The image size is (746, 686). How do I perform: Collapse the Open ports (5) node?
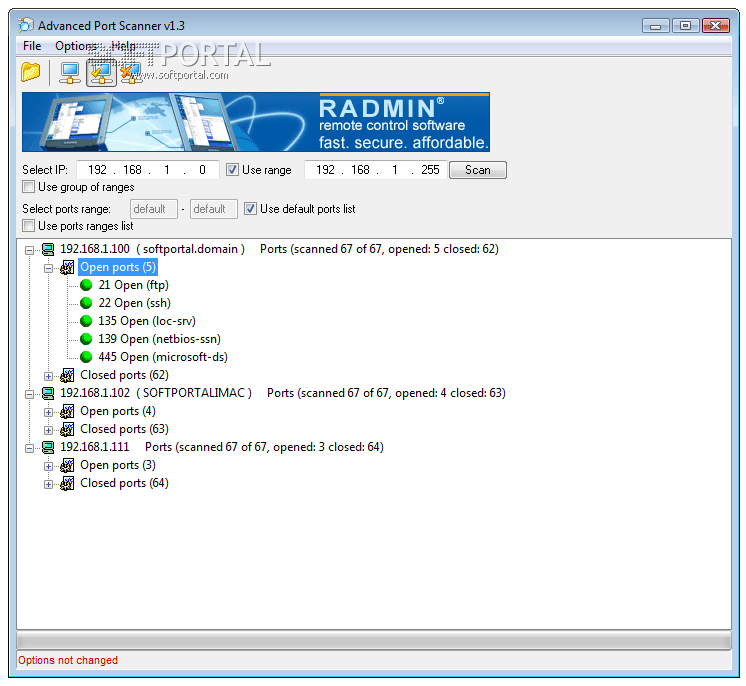click(x=49, y=268)
